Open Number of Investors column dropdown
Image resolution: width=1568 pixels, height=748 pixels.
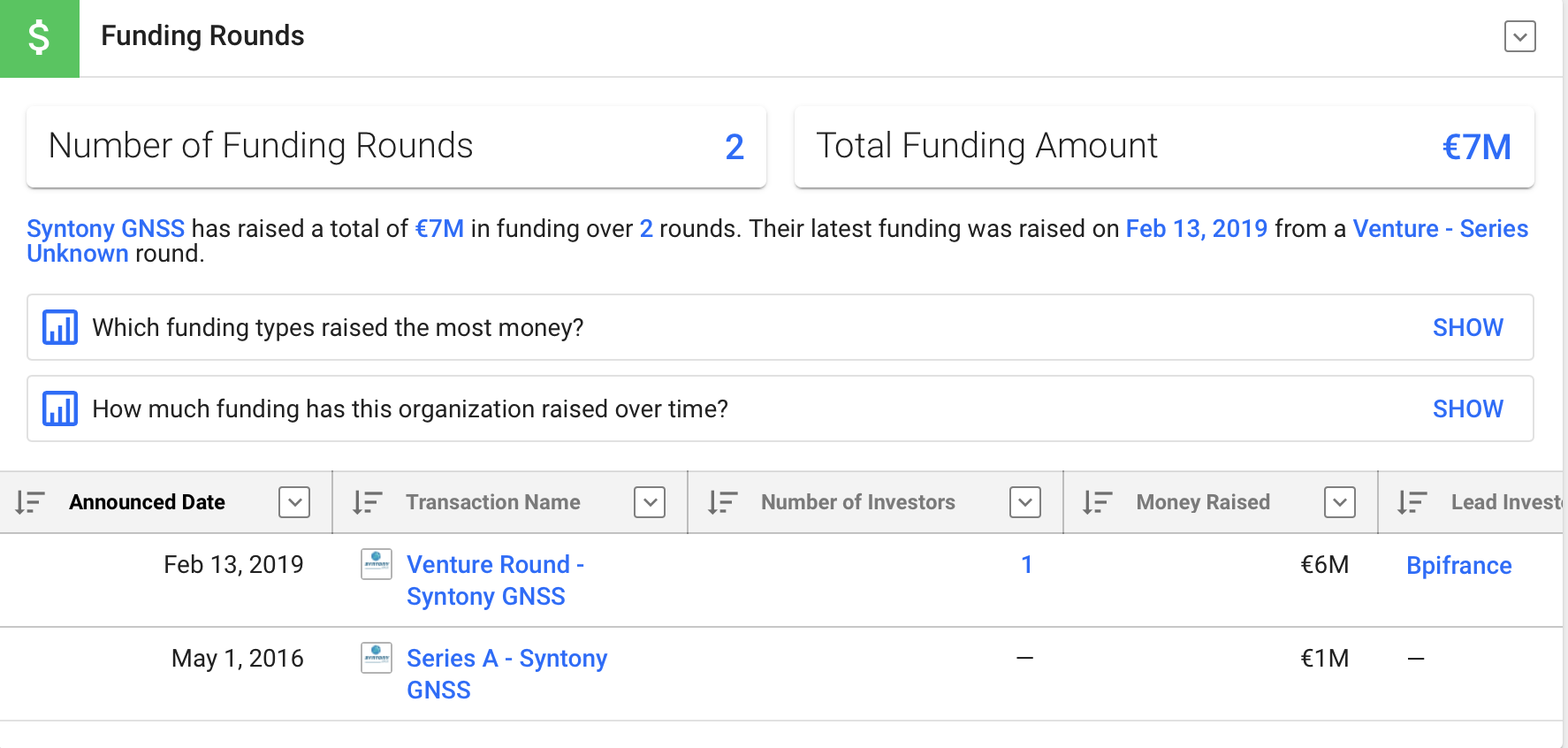coord(1025,502)
